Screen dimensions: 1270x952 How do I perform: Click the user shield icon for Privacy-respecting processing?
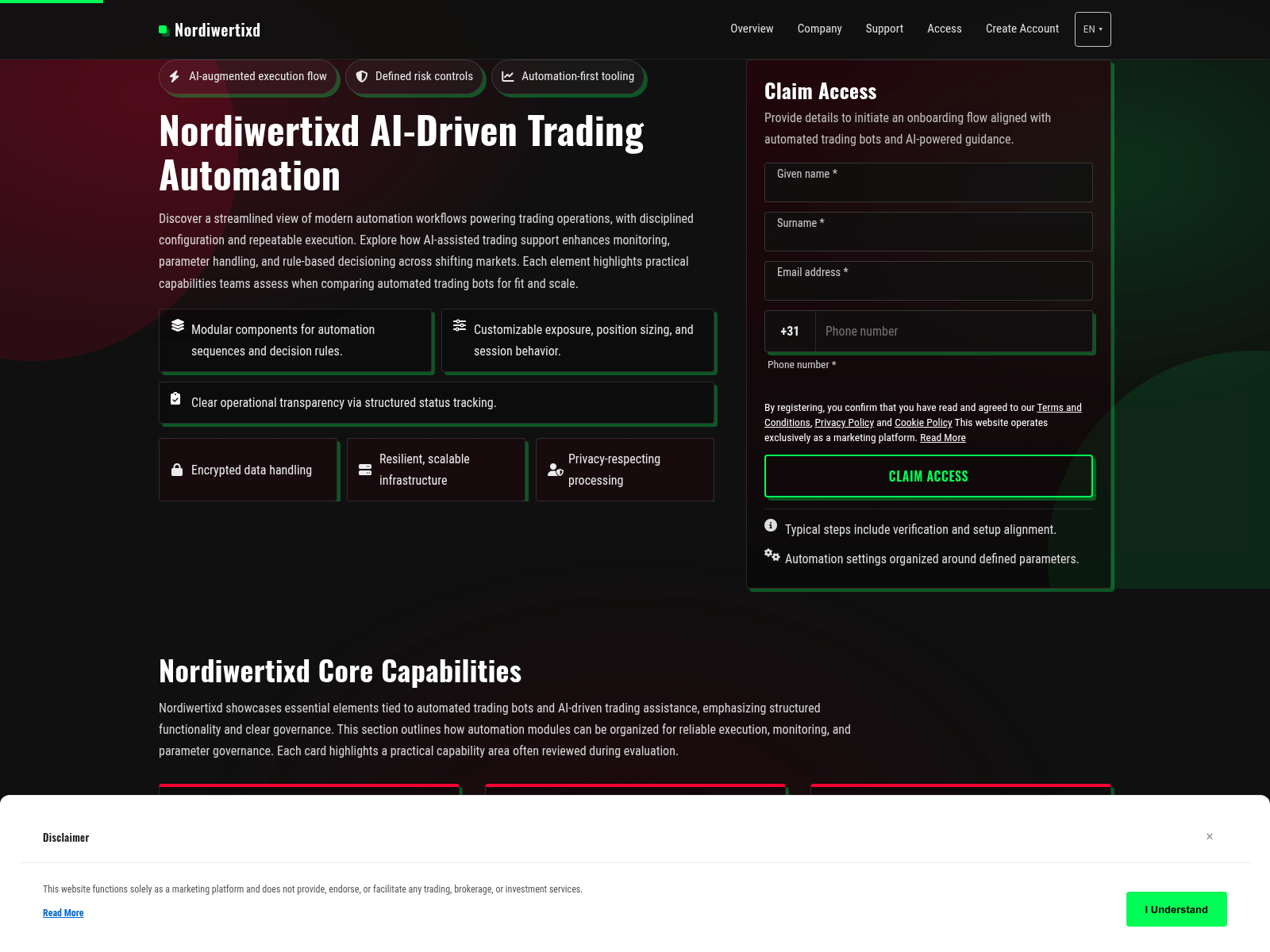[x=556, y=470]
